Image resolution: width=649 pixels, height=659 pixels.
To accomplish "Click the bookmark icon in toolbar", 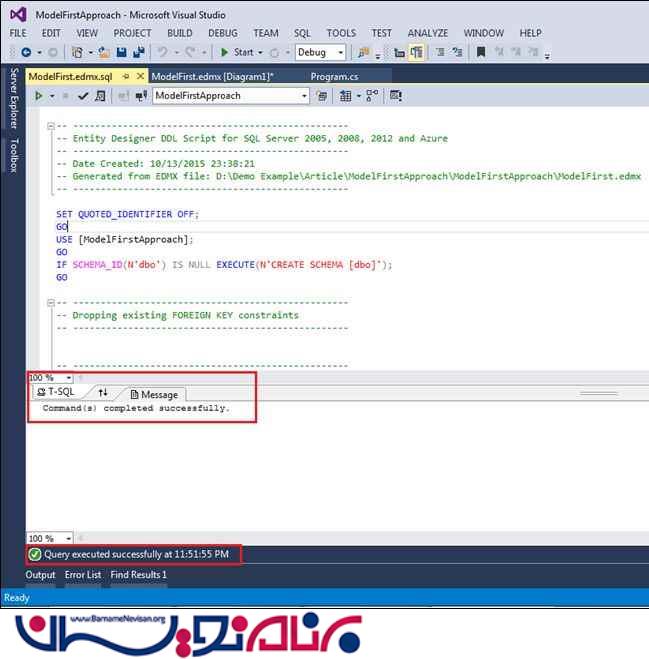I will pyautogui.click(x=481, y=52).
